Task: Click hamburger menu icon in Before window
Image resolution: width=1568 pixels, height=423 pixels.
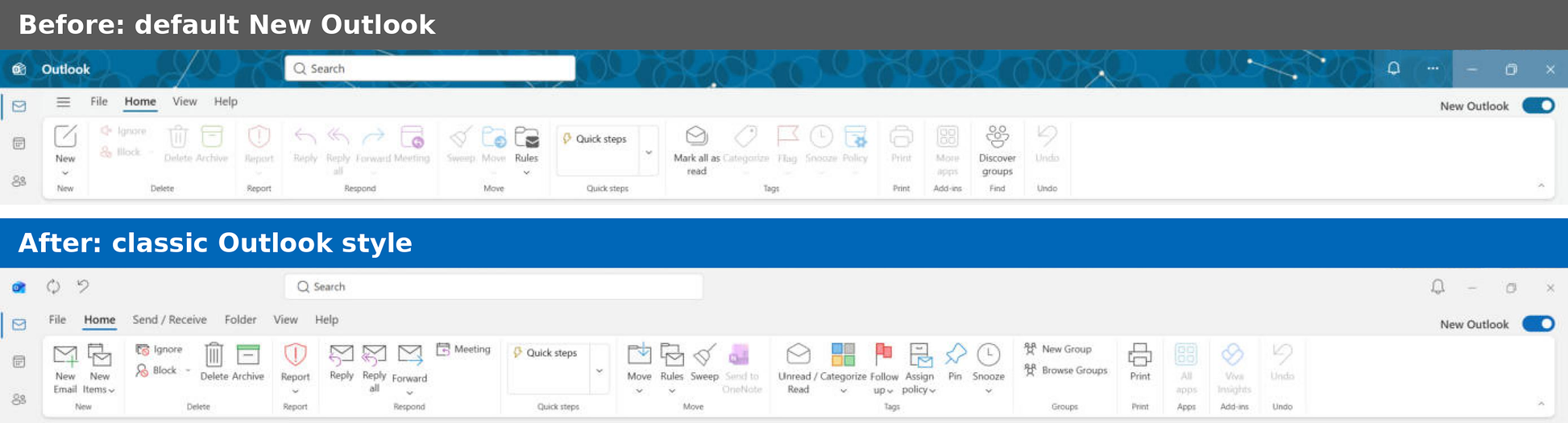Action: [63, 102]
